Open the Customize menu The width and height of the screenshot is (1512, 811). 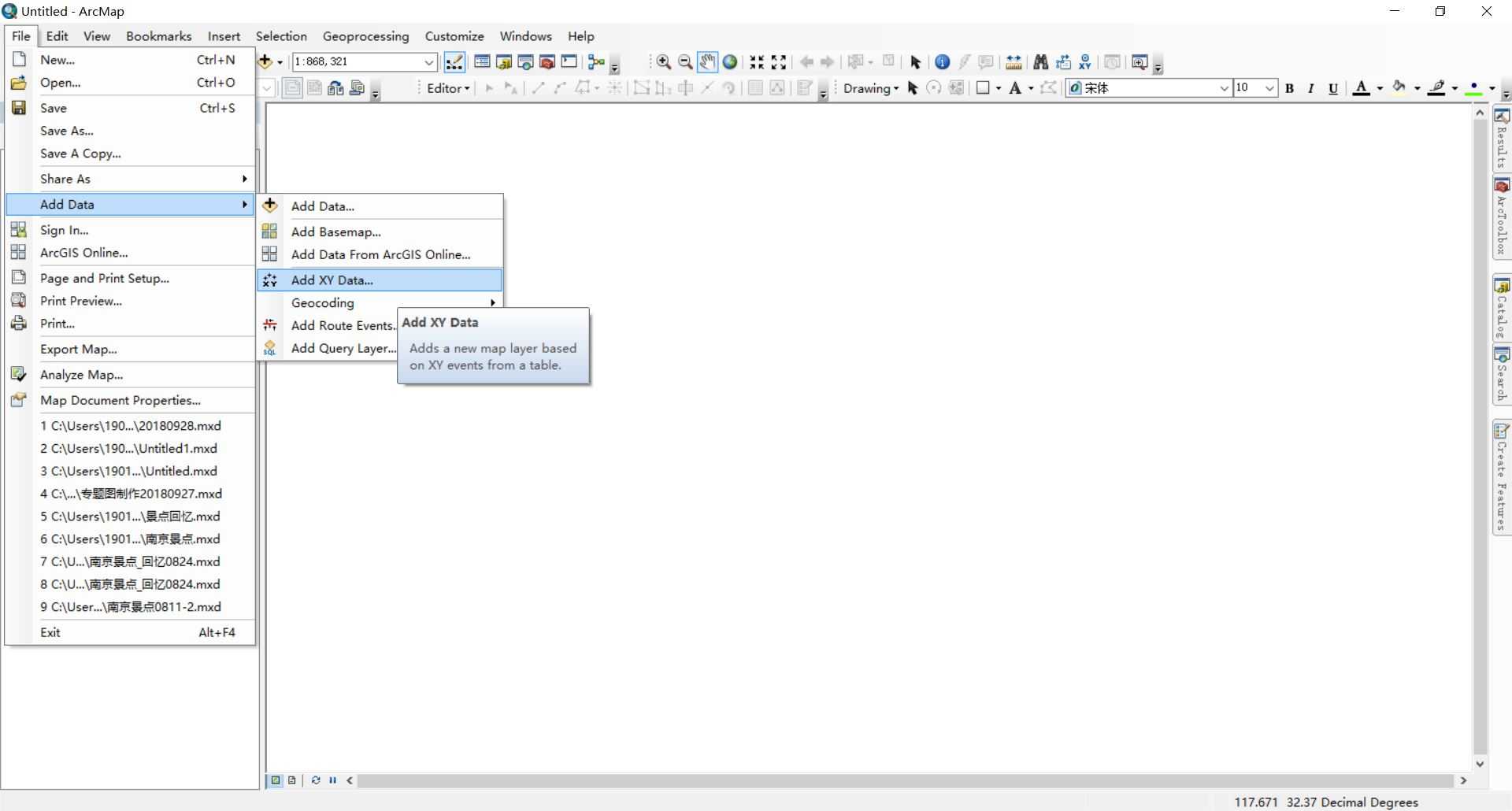coord(454,36)
